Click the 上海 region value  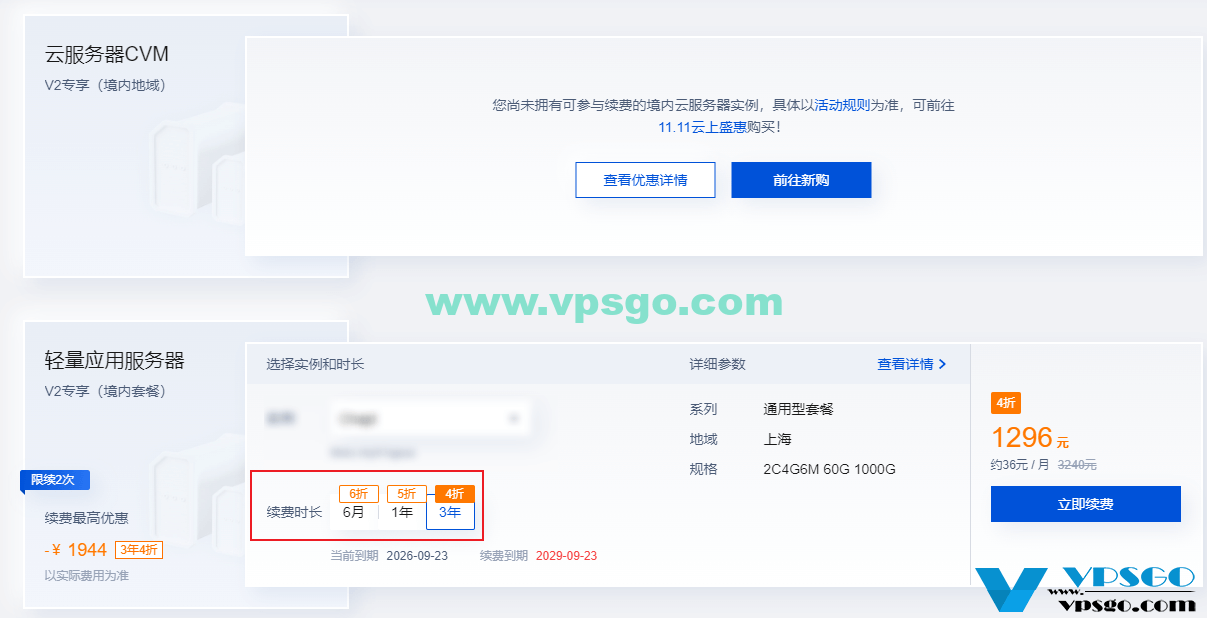point(777,439)
